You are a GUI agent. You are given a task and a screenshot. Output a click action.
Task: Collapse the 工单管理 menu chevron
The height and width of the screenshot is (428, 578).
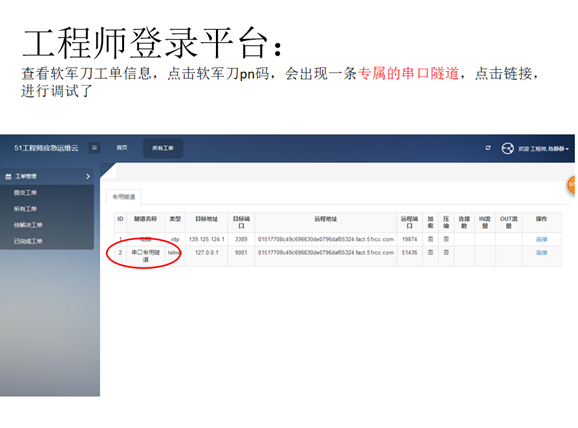click(88, 177)
